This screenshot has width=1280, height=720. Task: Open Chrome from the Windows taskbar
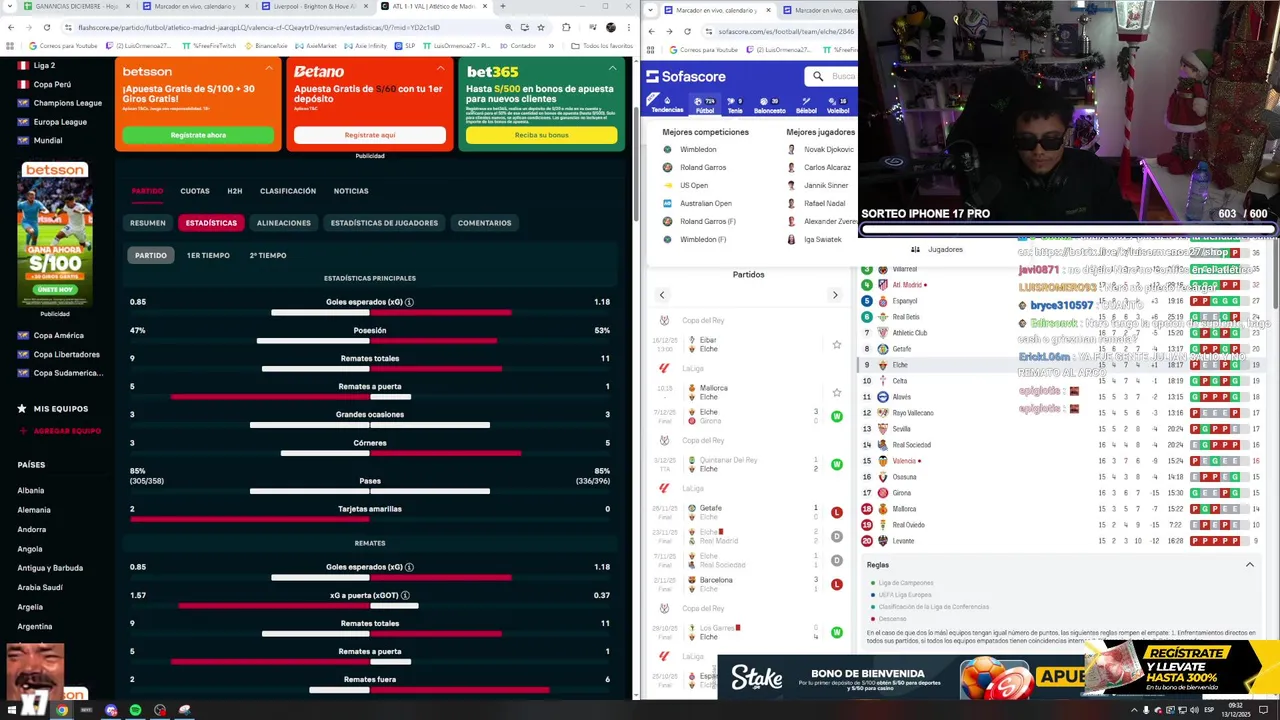(62, 710)
